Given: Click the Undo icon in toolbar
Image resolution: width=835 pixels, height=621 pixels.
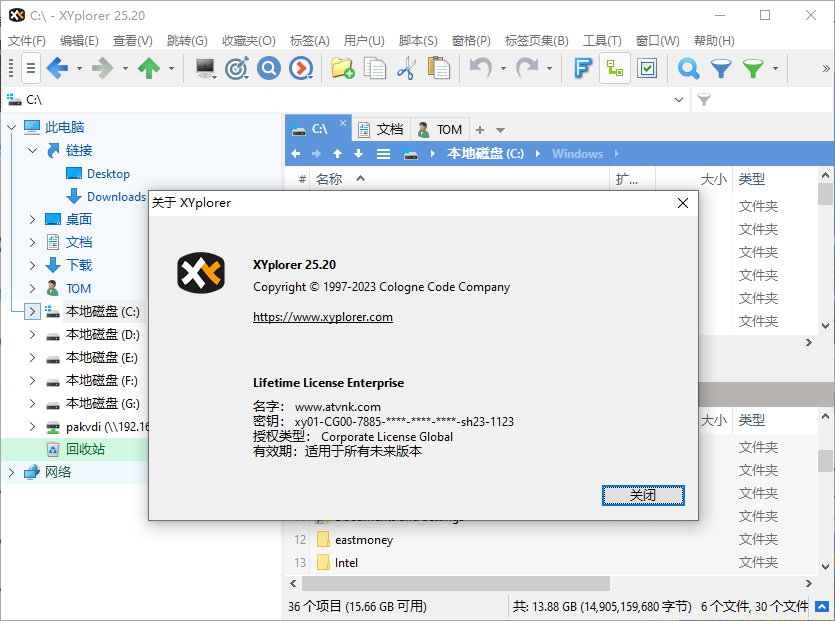Looking at the screenshot, I should click(480, 68).
